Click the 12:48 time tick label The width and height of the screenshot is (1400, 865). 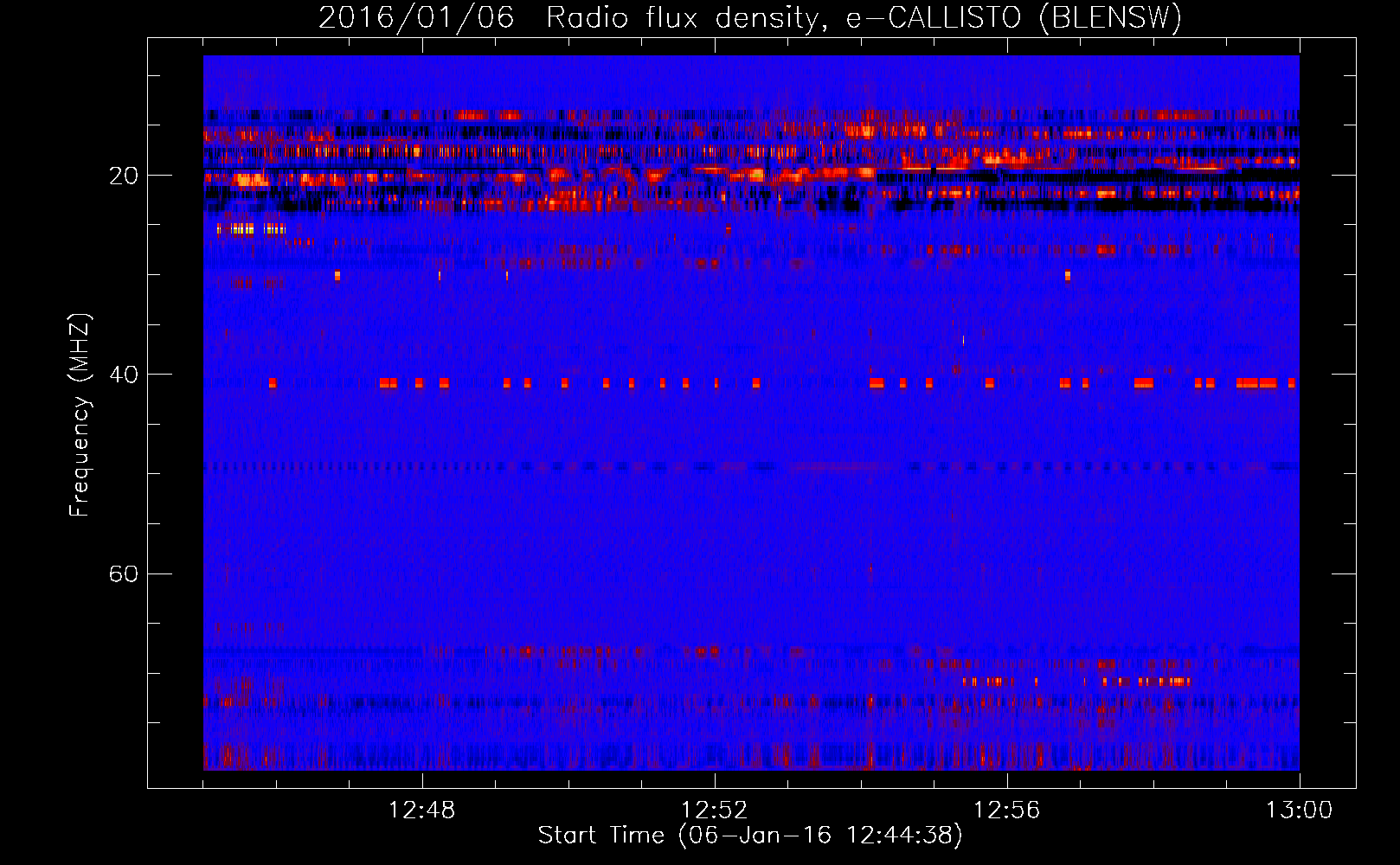coord(421,811)
